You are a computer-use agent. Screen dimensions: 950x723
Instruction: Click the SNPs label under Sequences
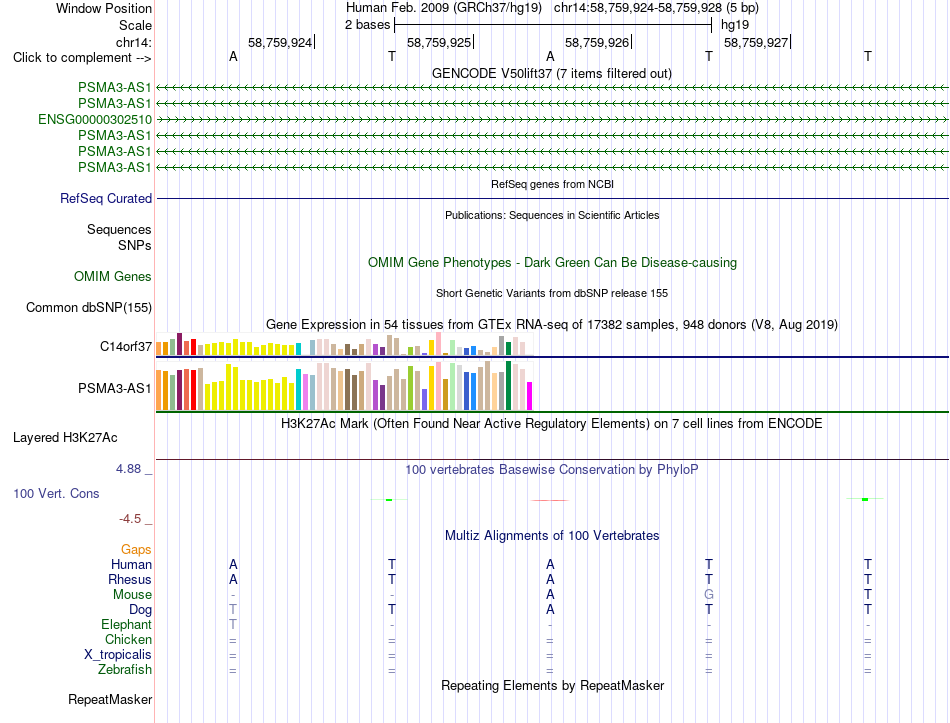pos(135,245)
